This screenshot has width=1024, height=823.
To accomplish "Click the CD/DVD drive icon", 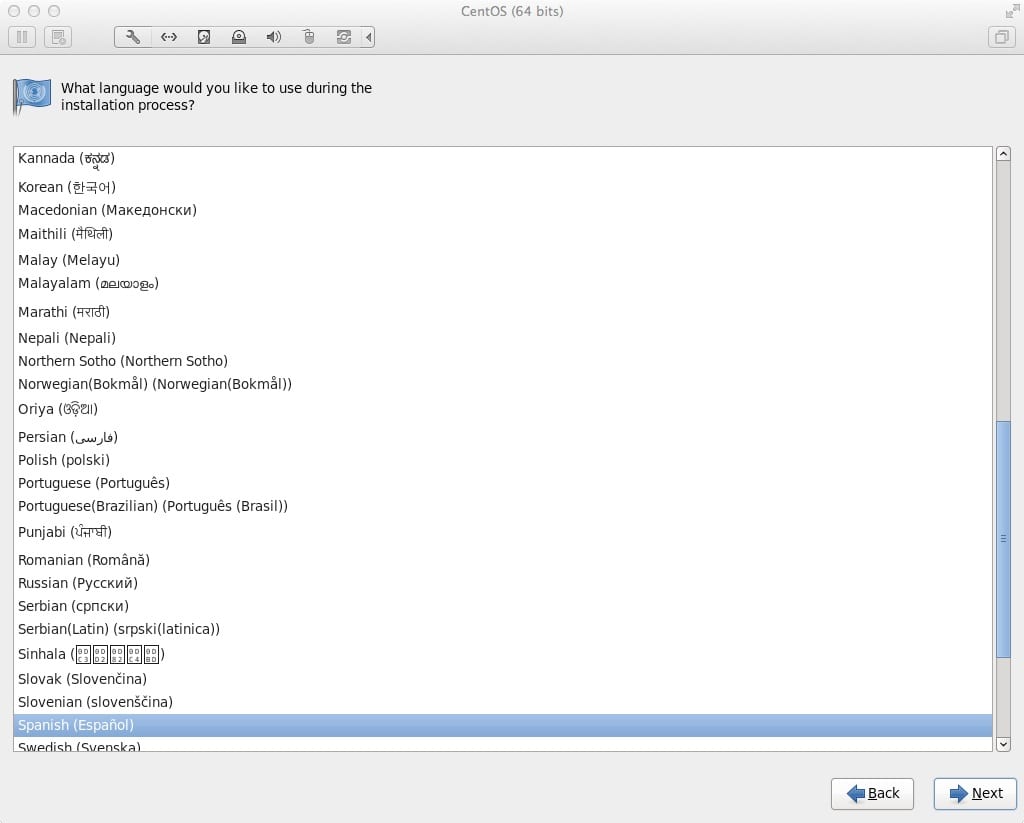I will coord(238,37).
